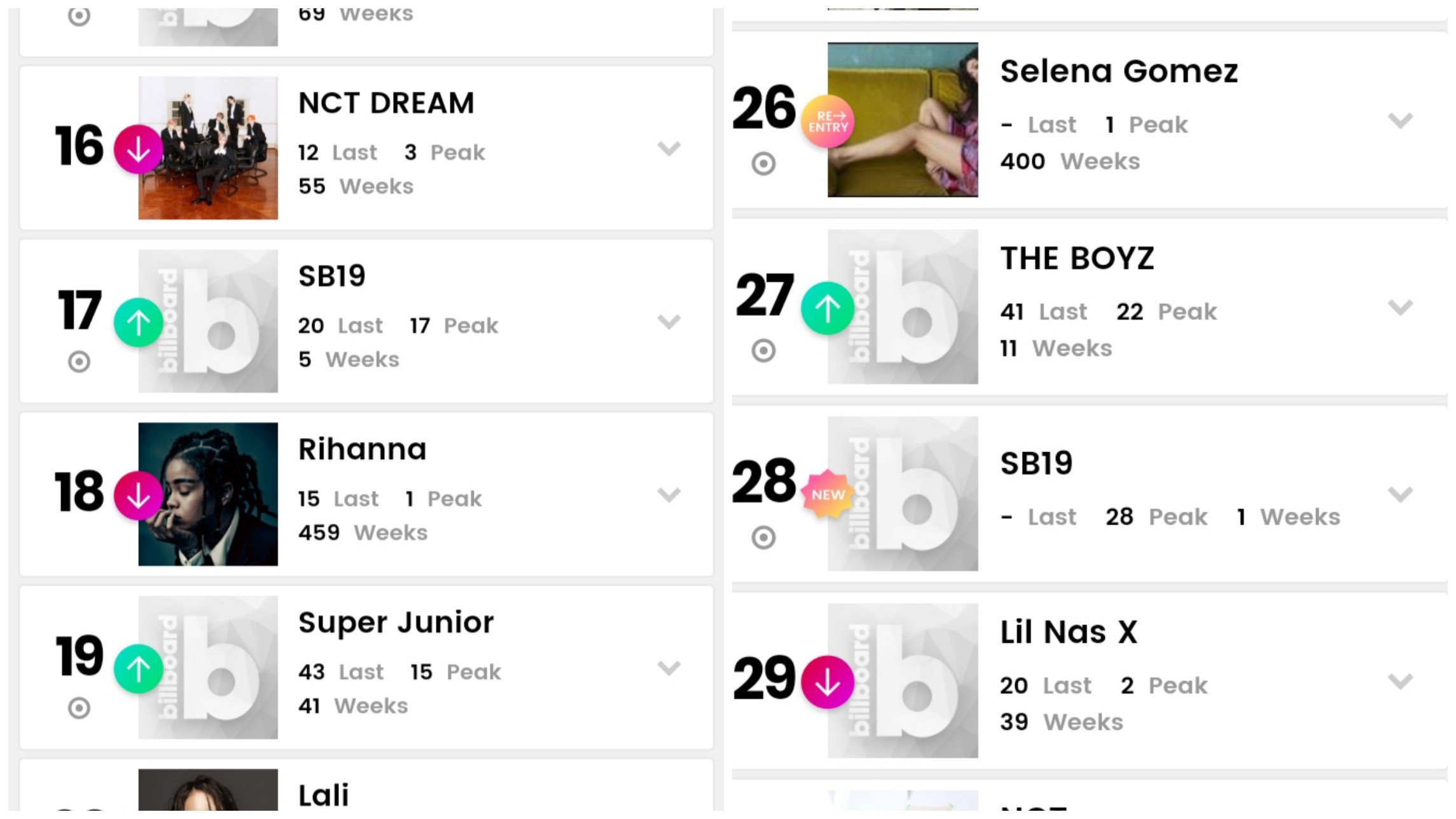The height and width of the screenshot is (819, 1456).
Task: Click the down-arrow trend icon beside NCT DREAM
Action: pos(139,149)
